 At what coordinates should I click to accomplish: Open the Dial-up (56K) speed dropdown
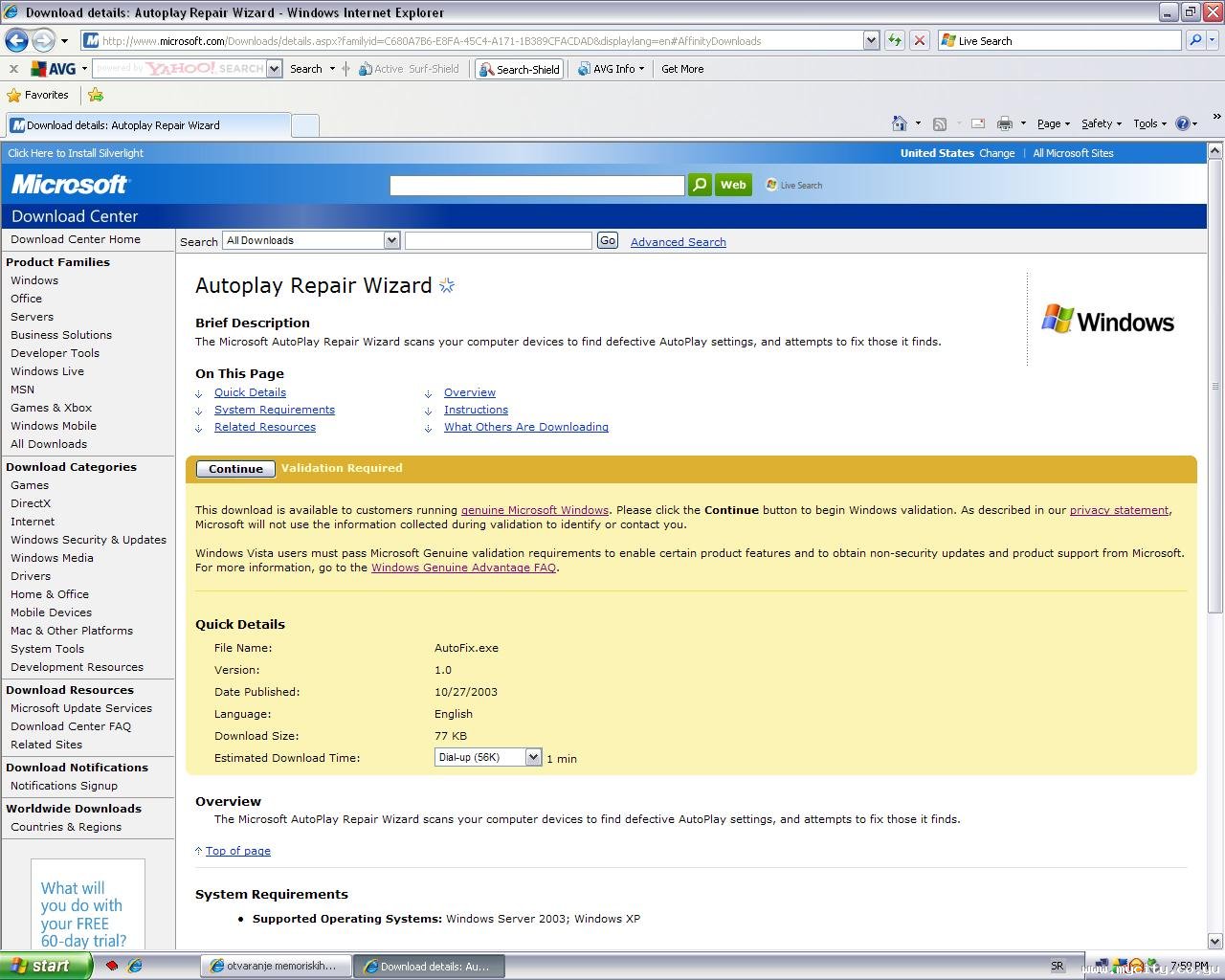pos(533,757)
